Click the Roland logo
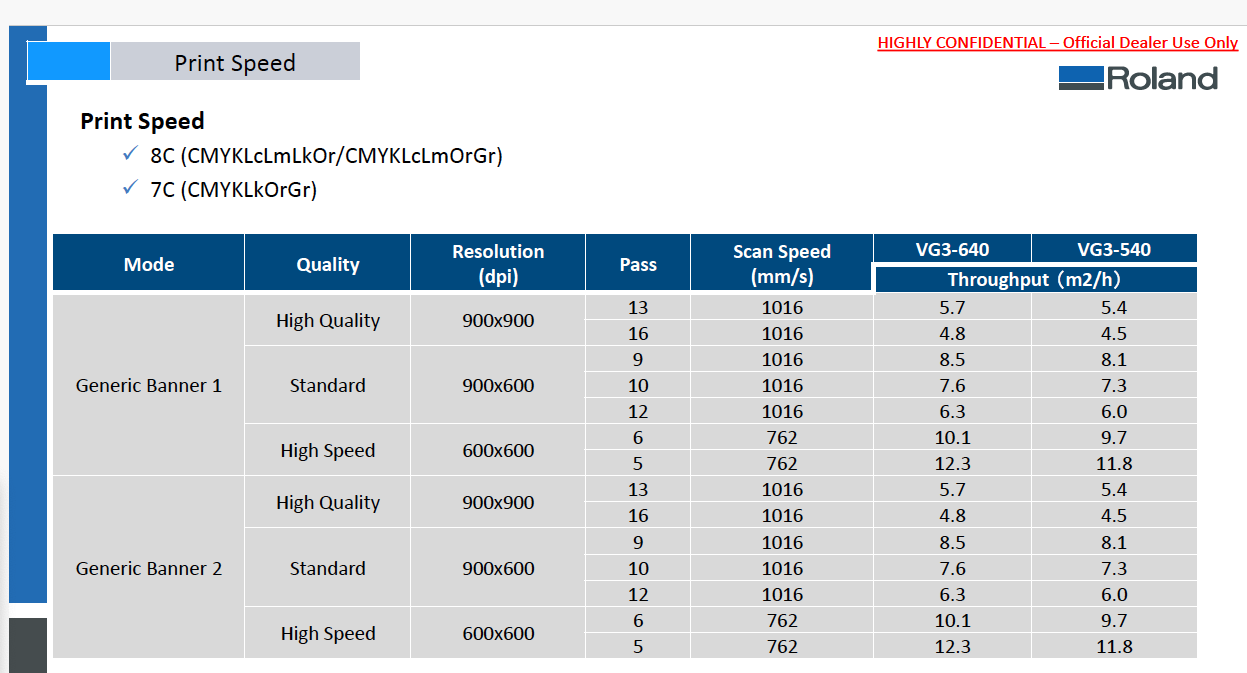1247x673 pixels. click(1138, 78)
